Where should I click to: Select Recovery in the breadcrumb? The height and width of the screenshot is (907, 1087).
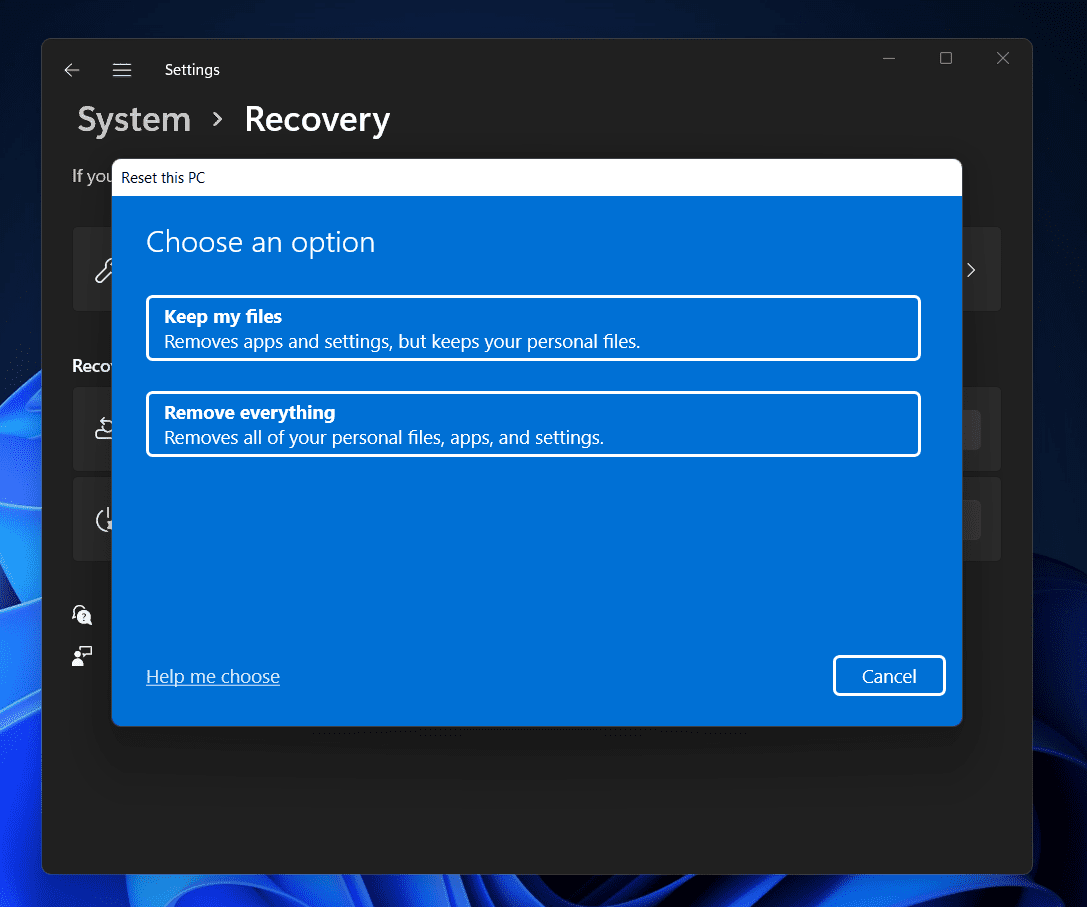(x=317, y=120)
